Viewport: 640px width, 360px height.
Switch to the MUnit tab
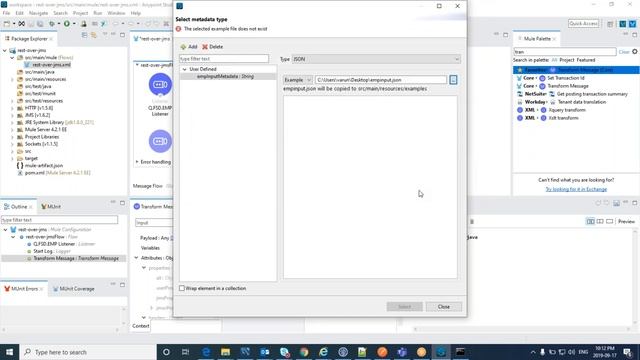51,207
